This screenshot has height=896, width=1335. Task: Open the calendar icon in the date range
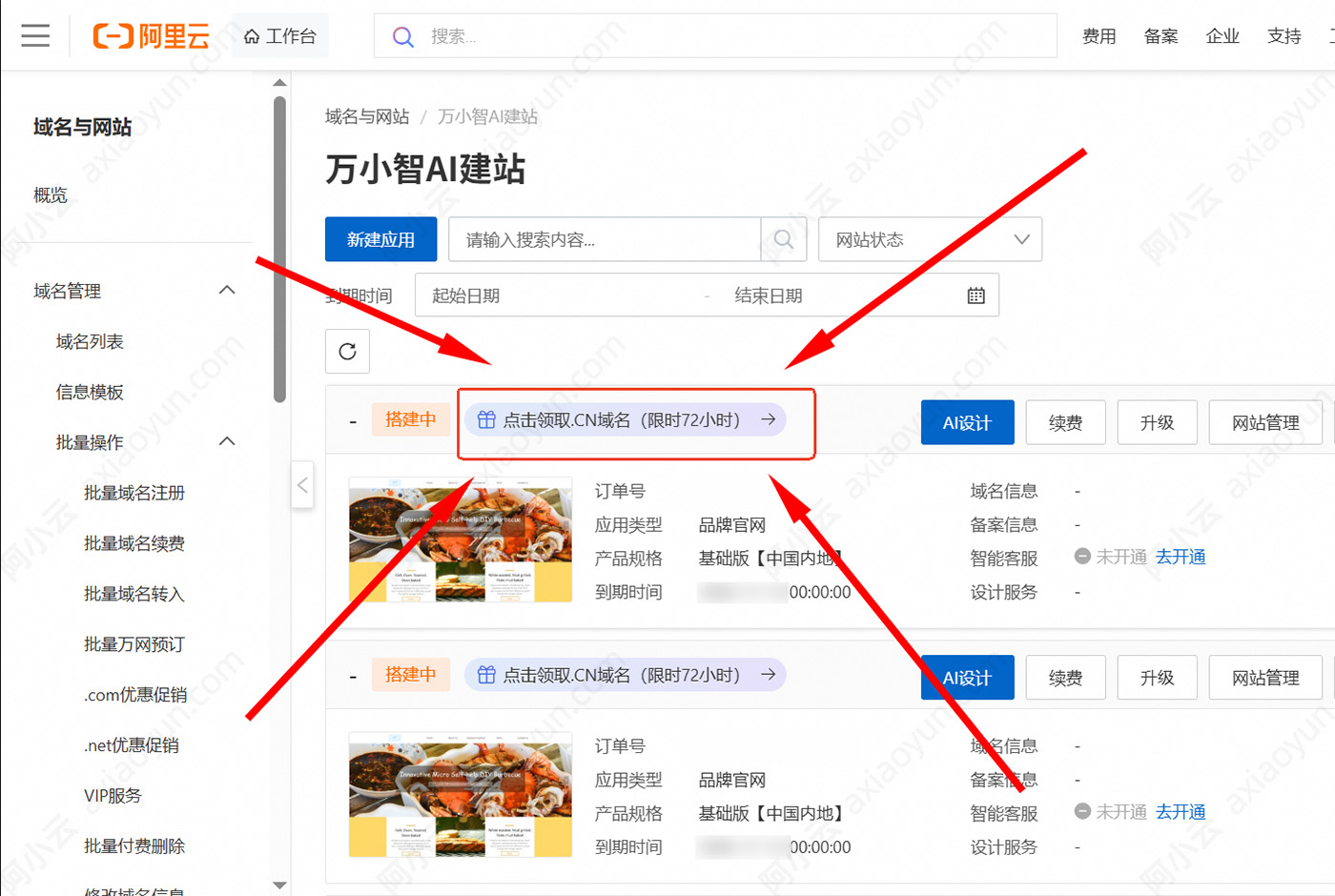click(976, 295)
